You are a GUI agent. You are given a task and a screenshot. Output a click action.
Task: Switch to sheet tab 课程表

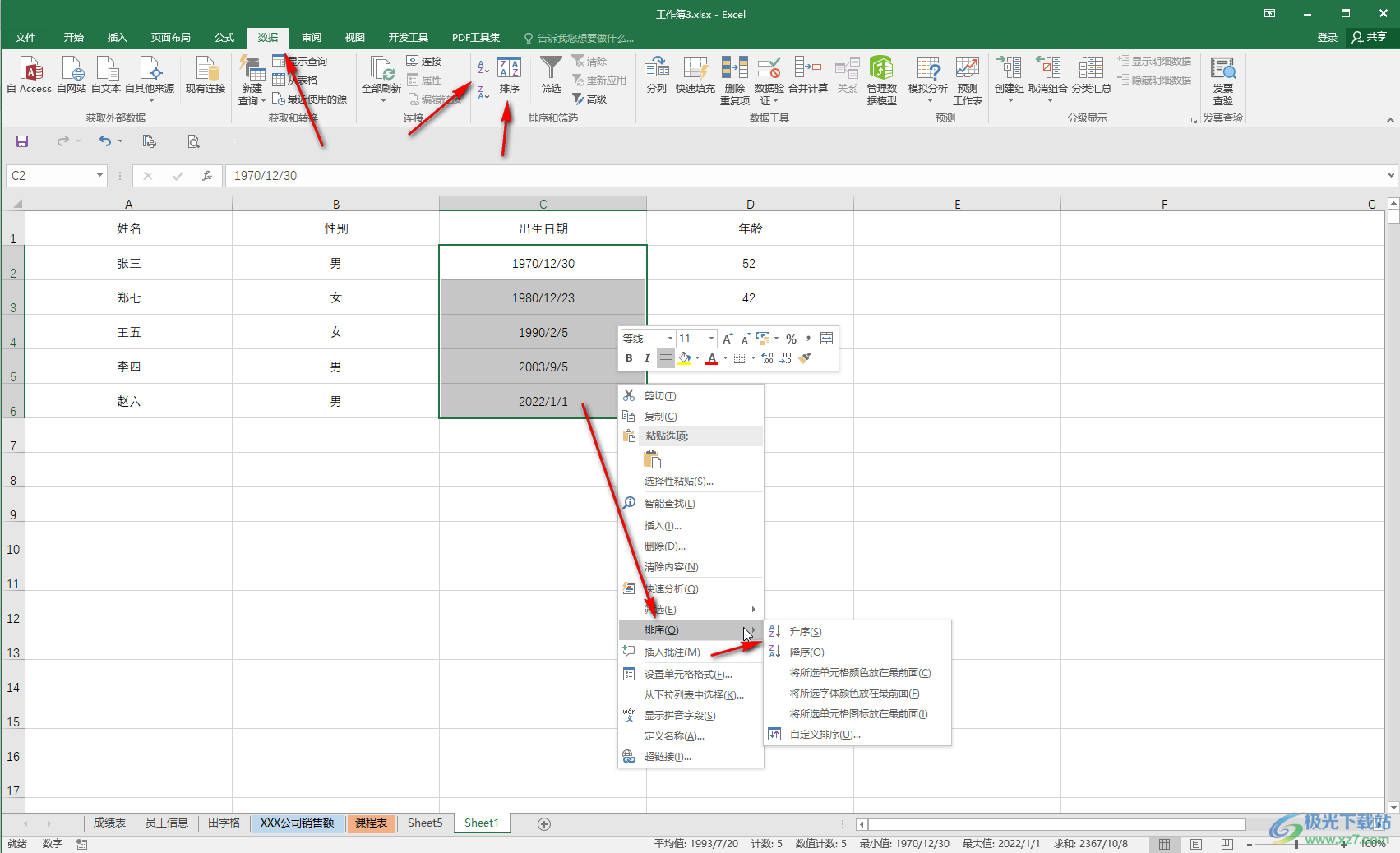click(x=371, y=823)
